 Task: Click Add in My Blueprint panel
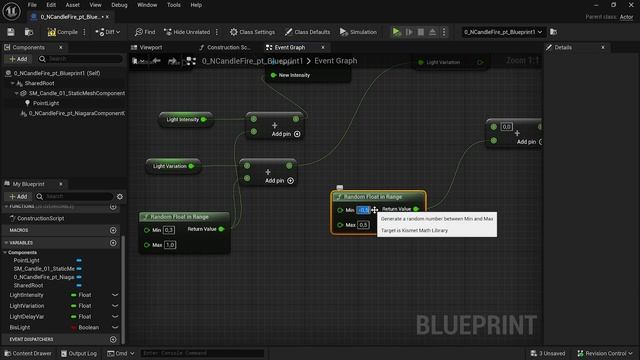click(18, 196)
